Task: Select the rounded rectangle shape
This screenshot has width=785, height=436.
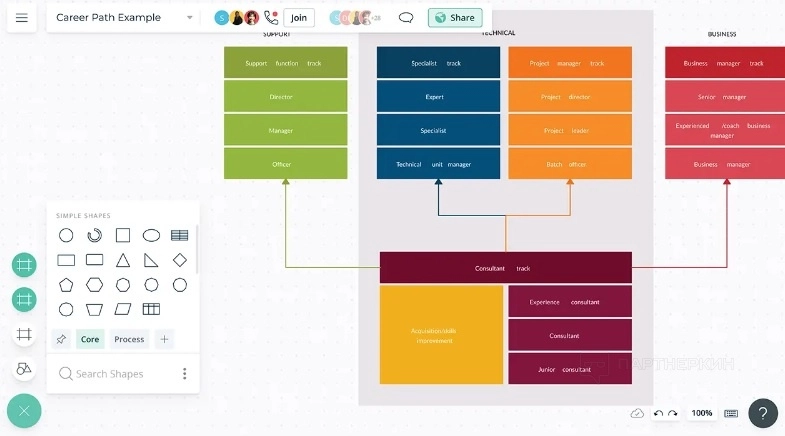Action: coord(95,260)
